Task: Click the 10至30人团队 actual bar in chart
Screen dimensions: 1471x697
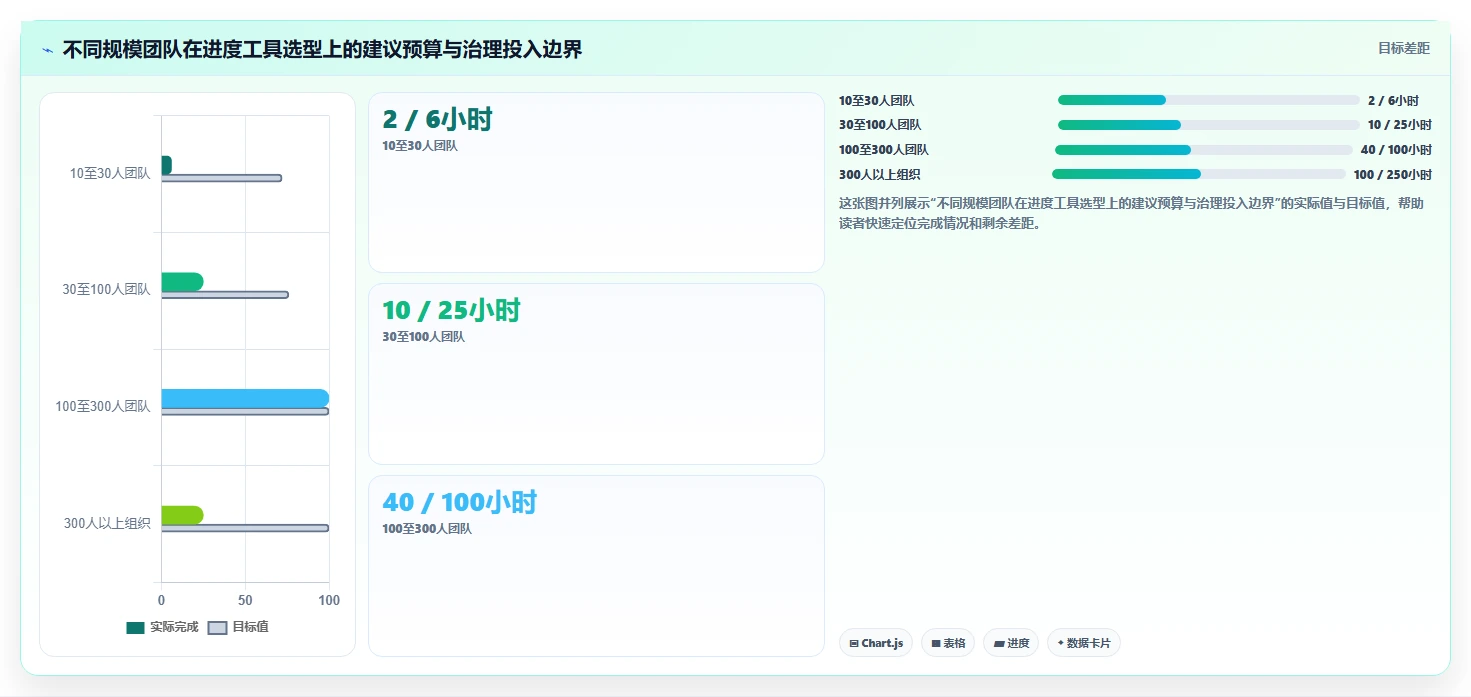Action: click(x=166, y=165)
